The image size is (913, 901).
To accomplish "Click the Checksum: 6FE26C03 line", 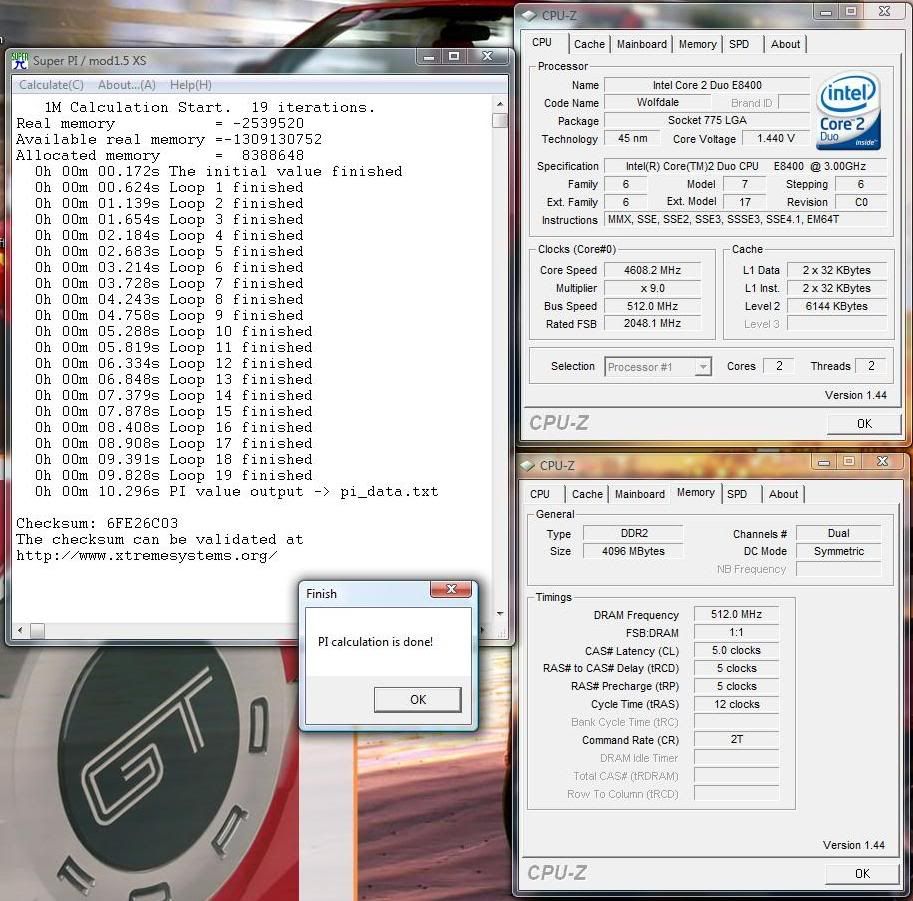I will point(97,524).
